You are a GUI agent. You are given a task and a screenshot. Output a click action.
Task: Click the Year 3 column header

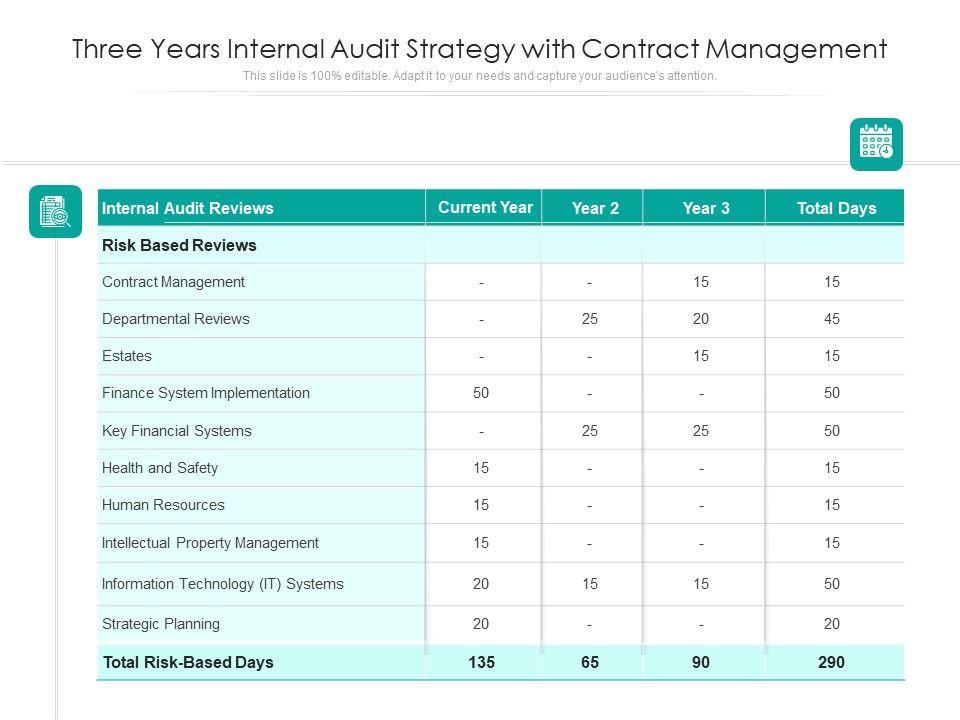[x=706, y=208]
